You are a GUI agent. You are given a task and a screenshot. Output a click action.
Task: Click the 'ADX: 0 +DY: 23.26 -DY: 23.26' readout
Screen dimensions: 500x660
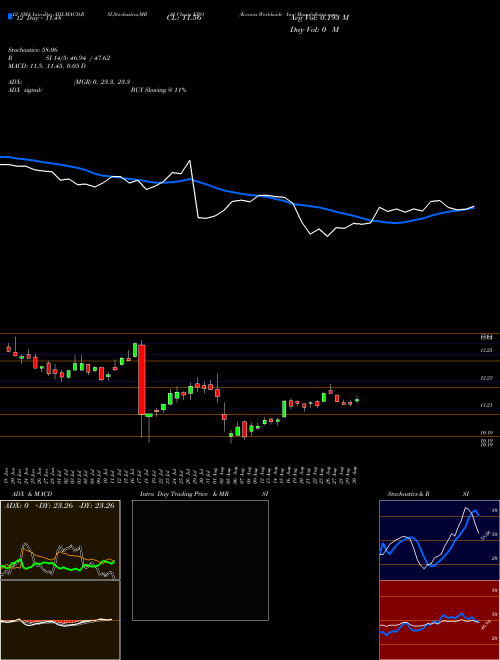(x=59, y=506)
